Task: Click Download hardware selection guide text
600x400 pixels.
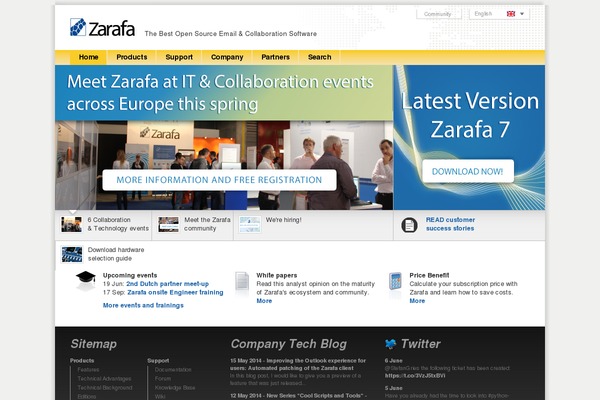Action: pyautogui.click(x=116, y=254)
